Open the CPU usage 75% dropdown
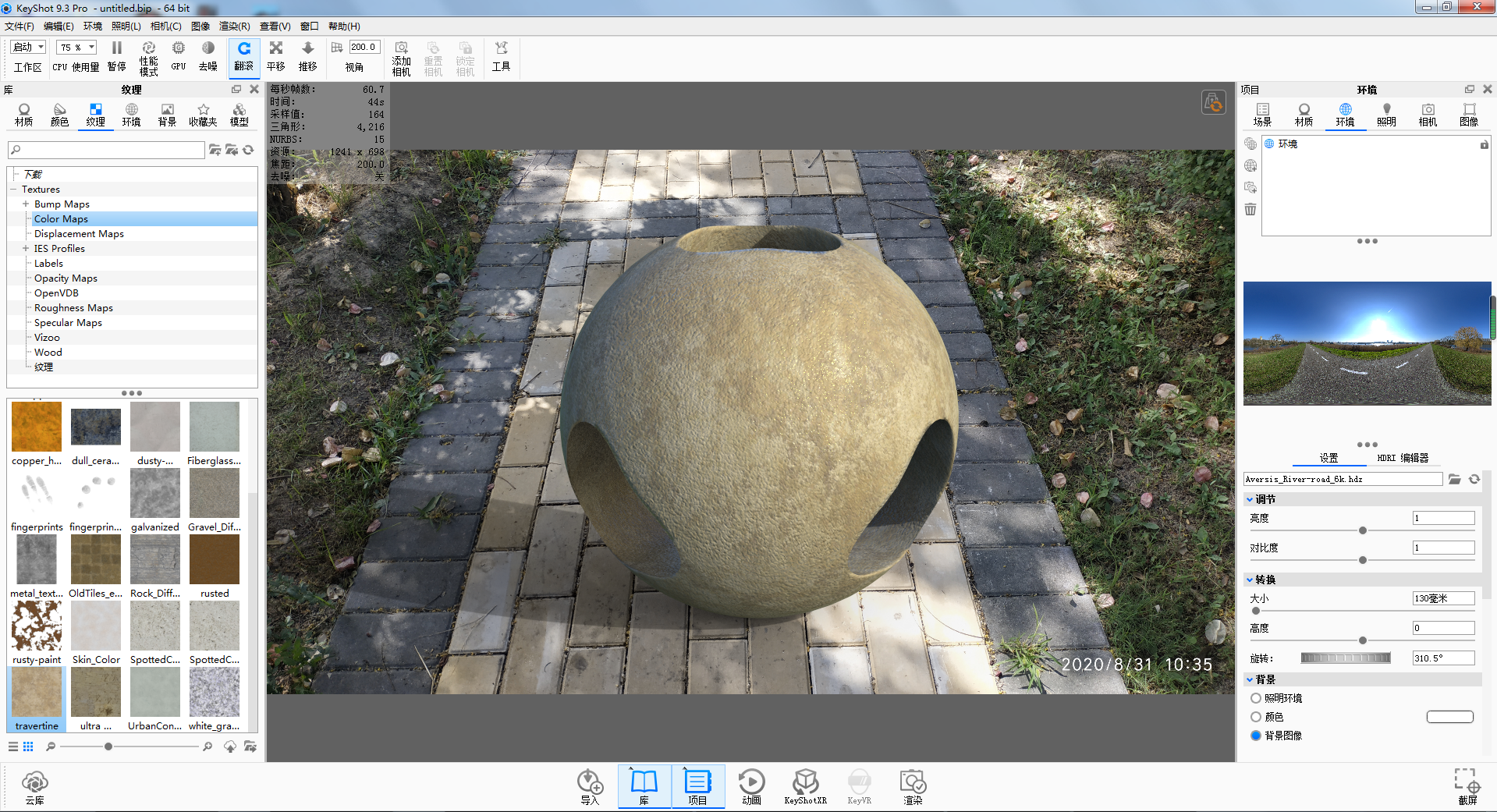The image size is (1497, 812). coord(76,48)
